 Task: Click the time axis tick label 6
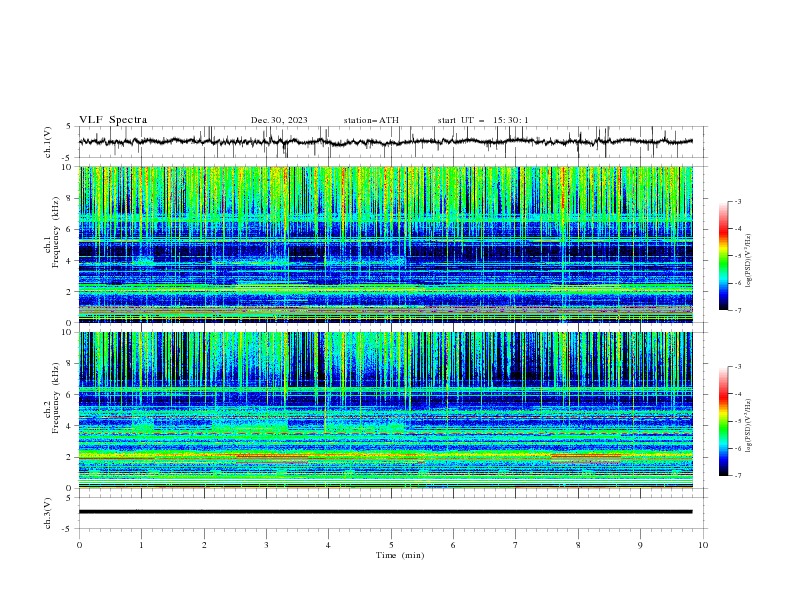(453, 545)
